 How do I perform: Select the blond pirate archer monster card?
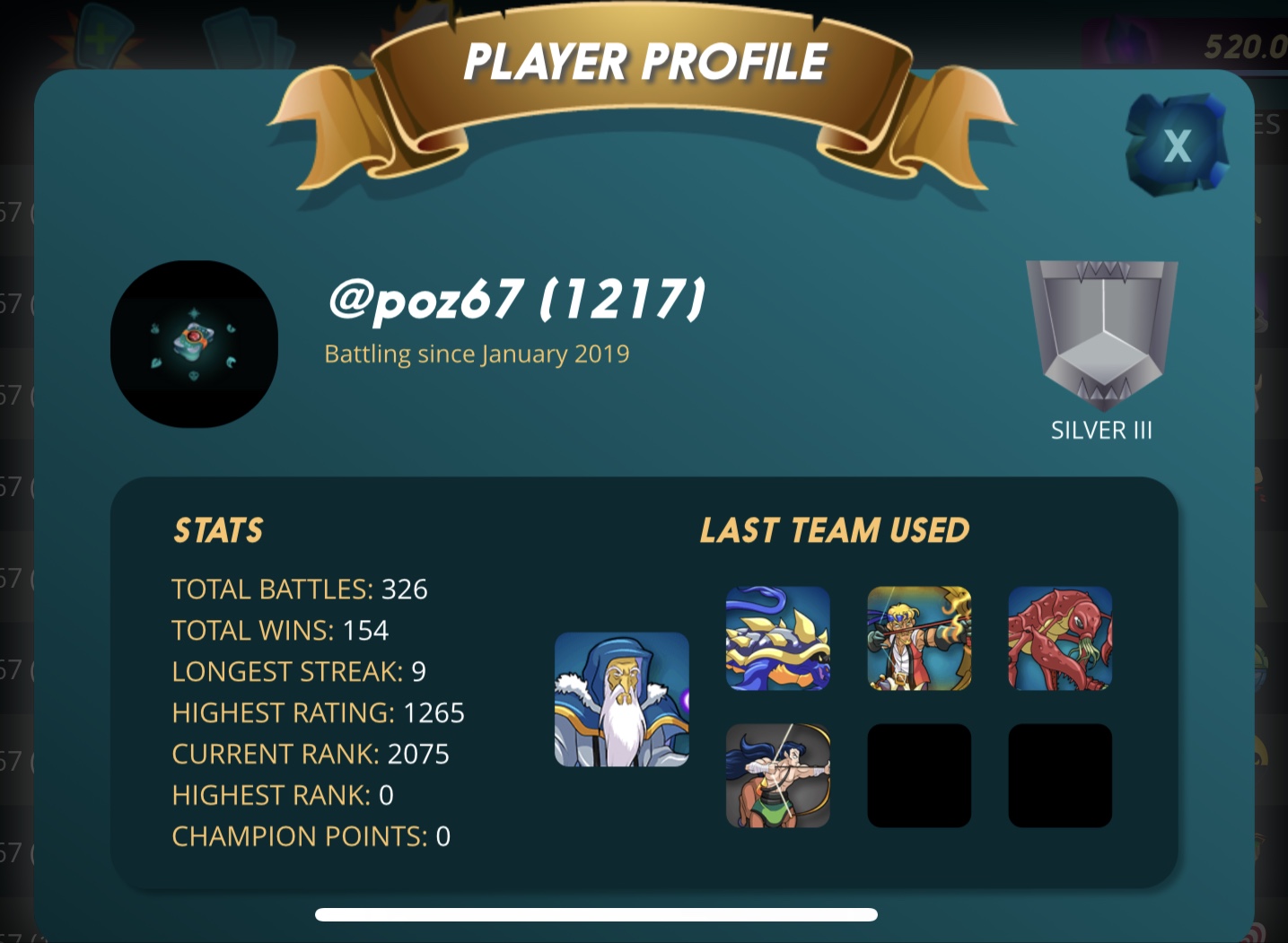click(919, 639)
